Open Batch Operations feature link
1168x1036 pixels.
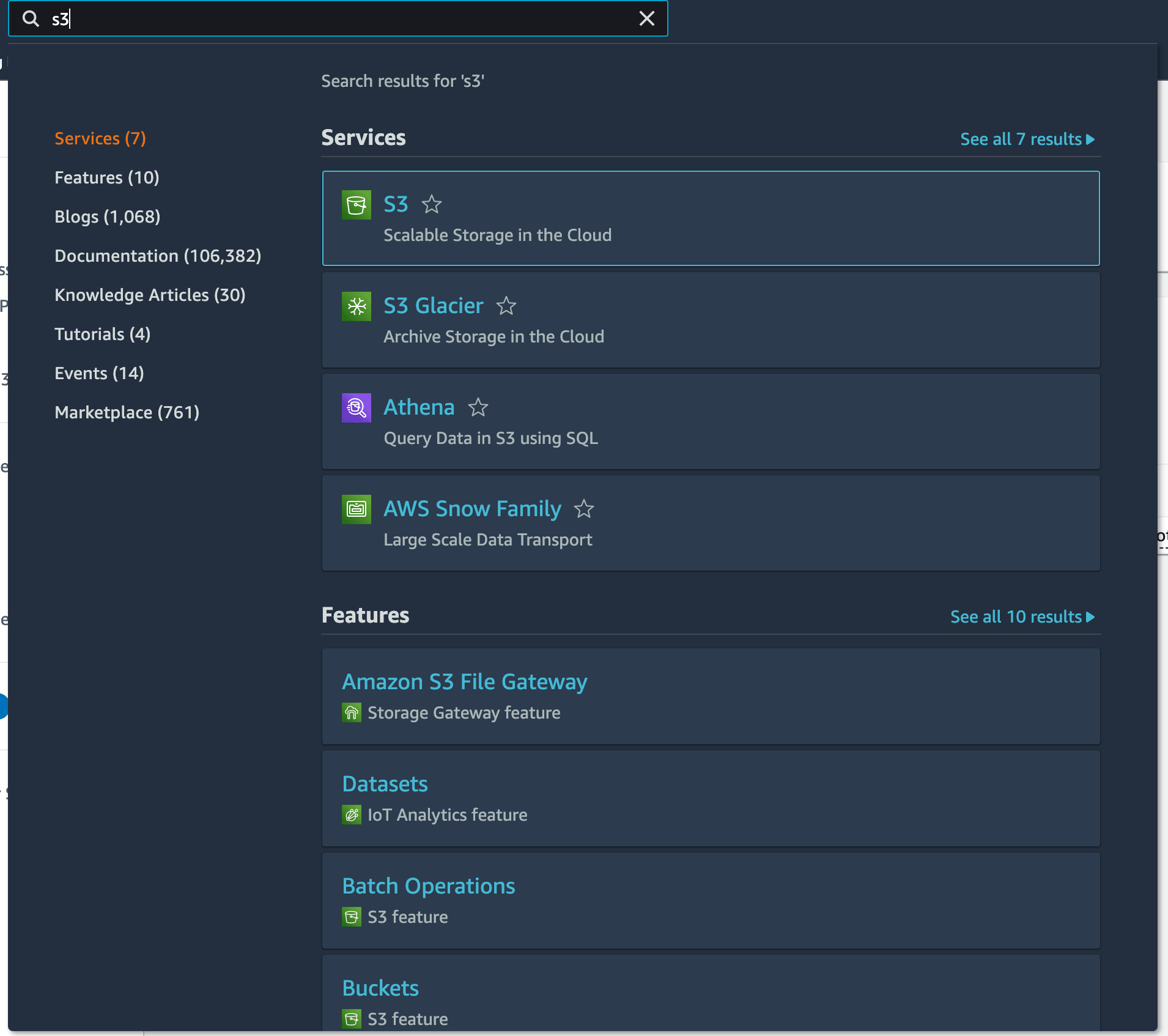(428, 886)
